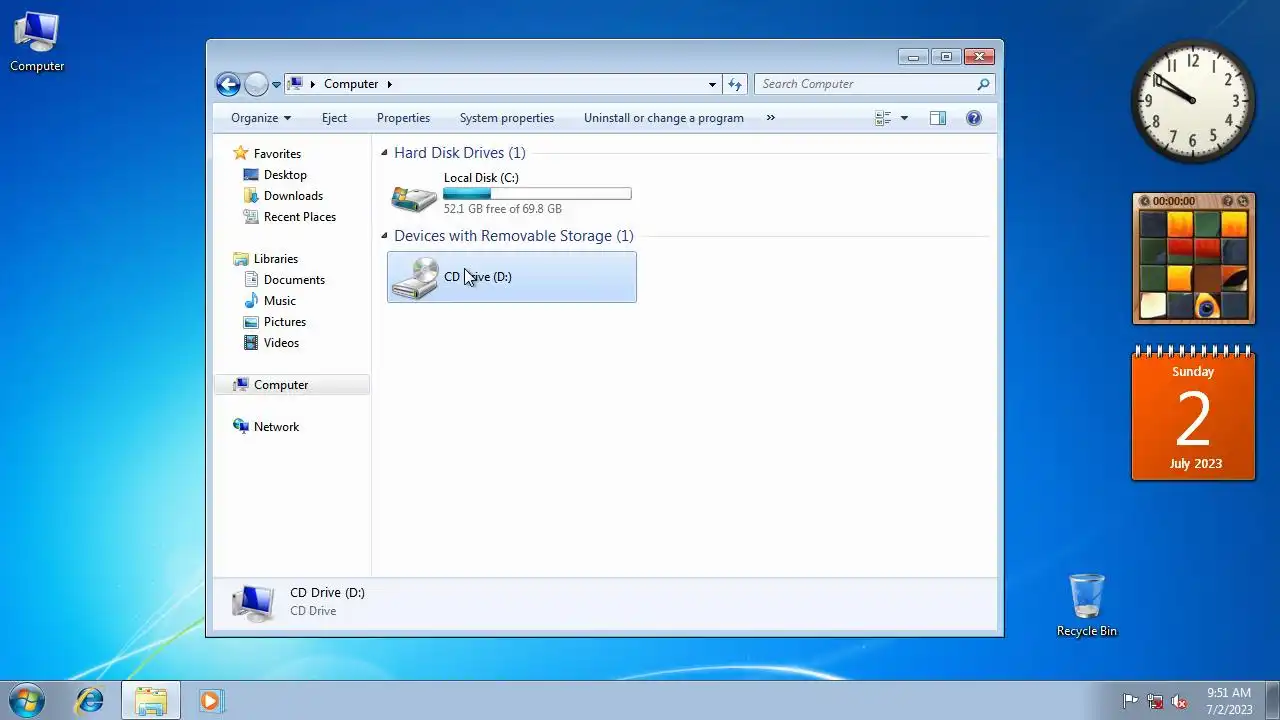Click the Local Disk (C:) space usage bar

click(537, 193)
